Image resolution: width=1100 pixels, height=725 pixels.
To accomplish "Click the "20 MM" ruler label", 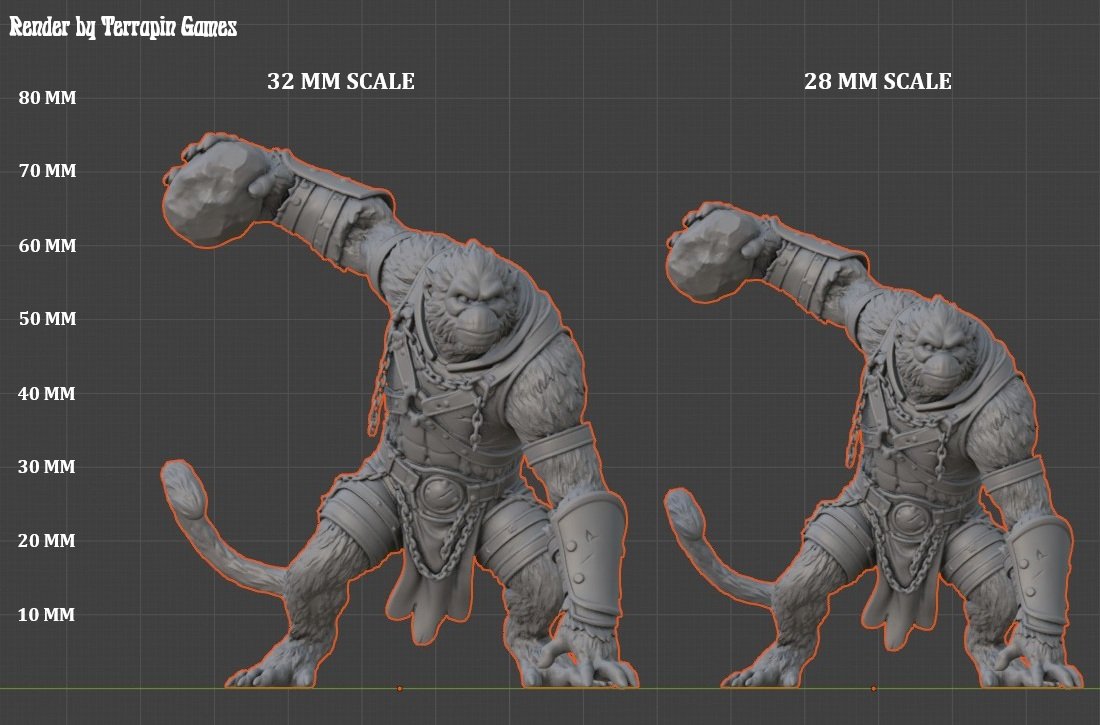I will (x=47, y=541).
